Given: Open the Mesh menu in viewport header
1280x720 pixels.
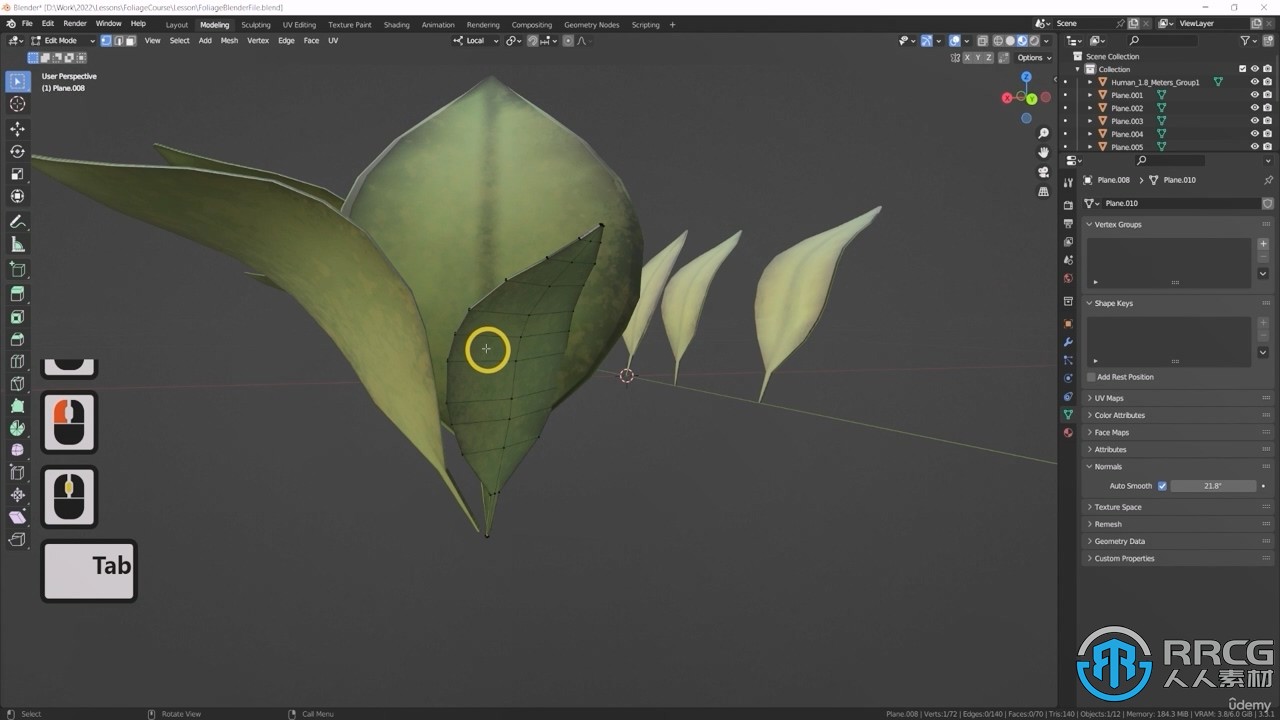Looking at the screenshot, I should (229, 41).
